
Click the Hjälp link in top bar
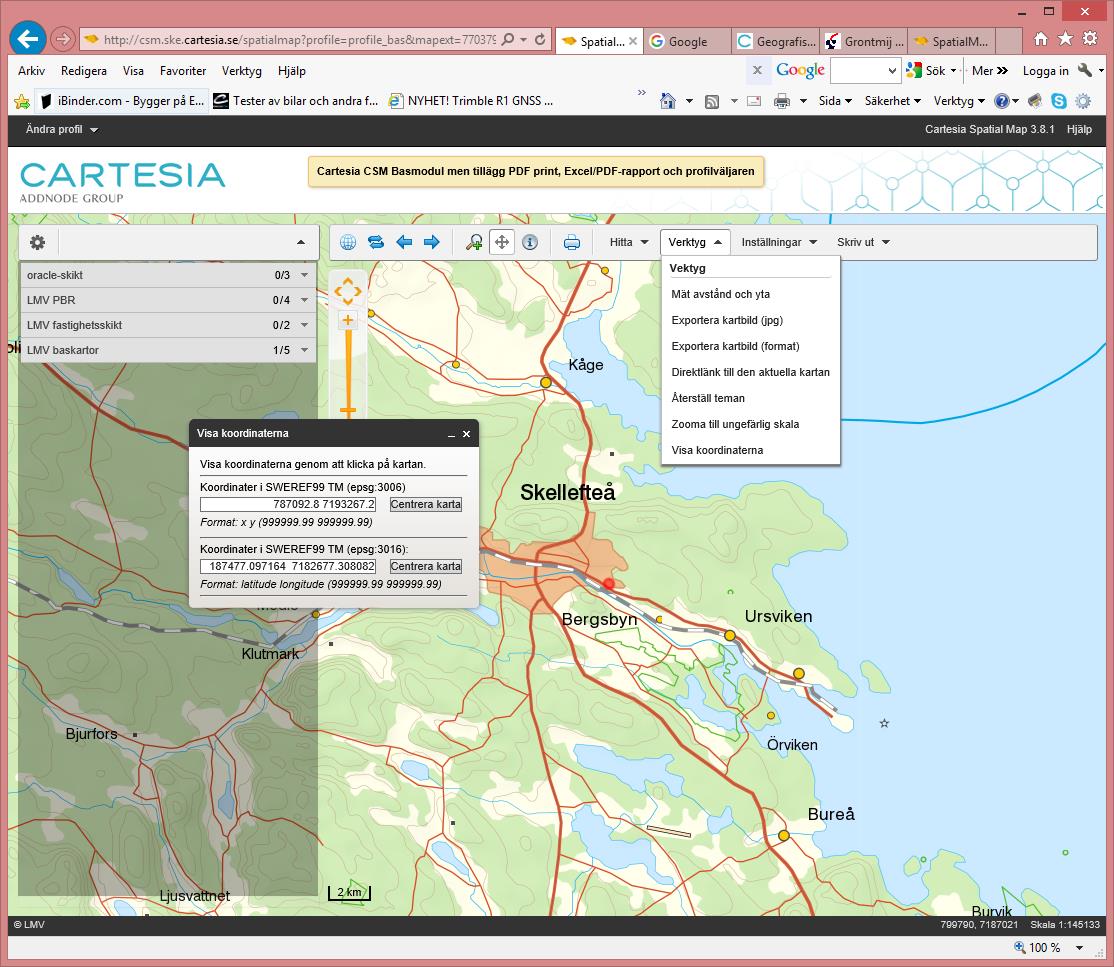[x=1078, y=129]
